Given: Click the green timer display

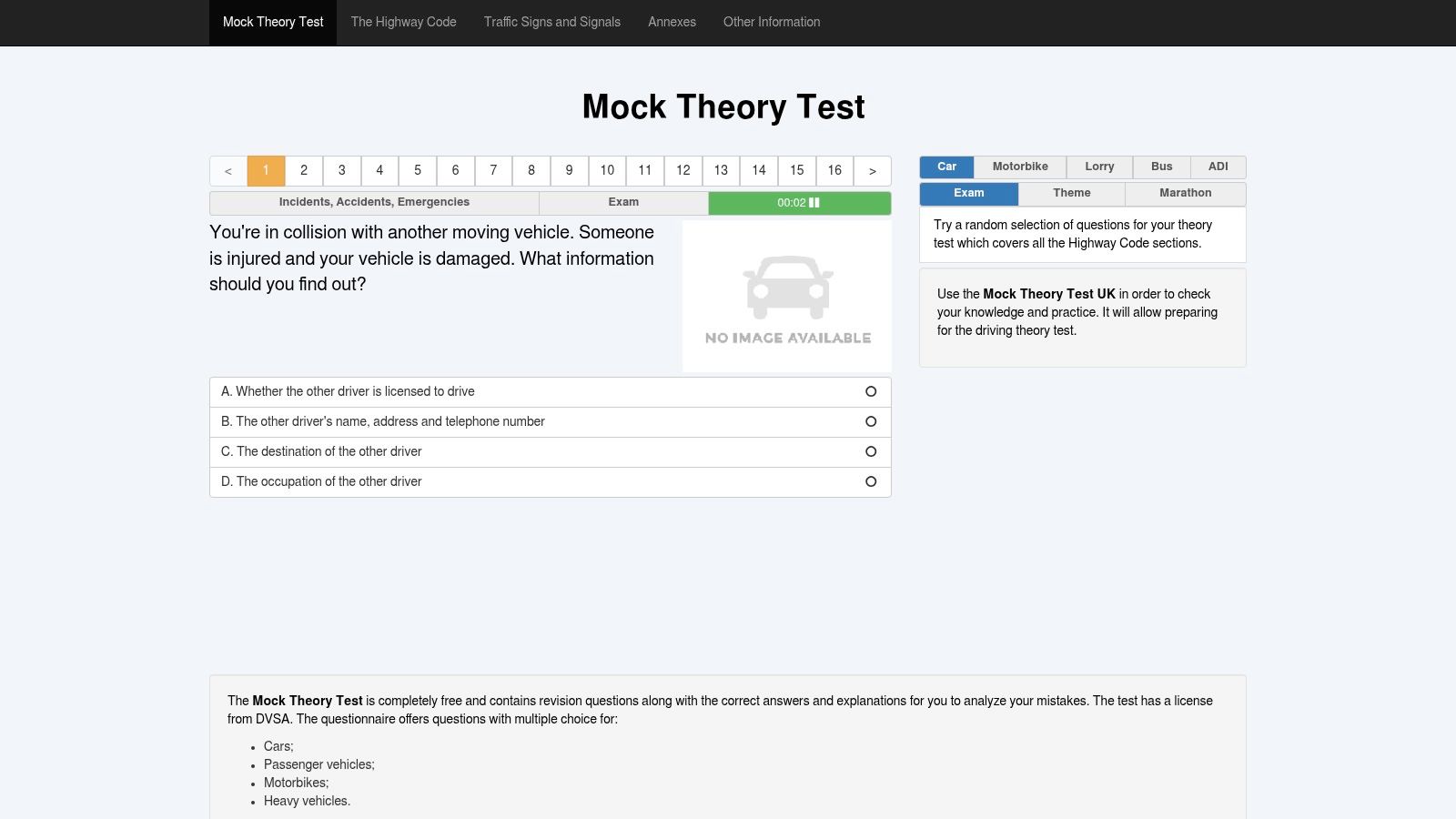Looking at the screenshot, I should pos(800,203).
